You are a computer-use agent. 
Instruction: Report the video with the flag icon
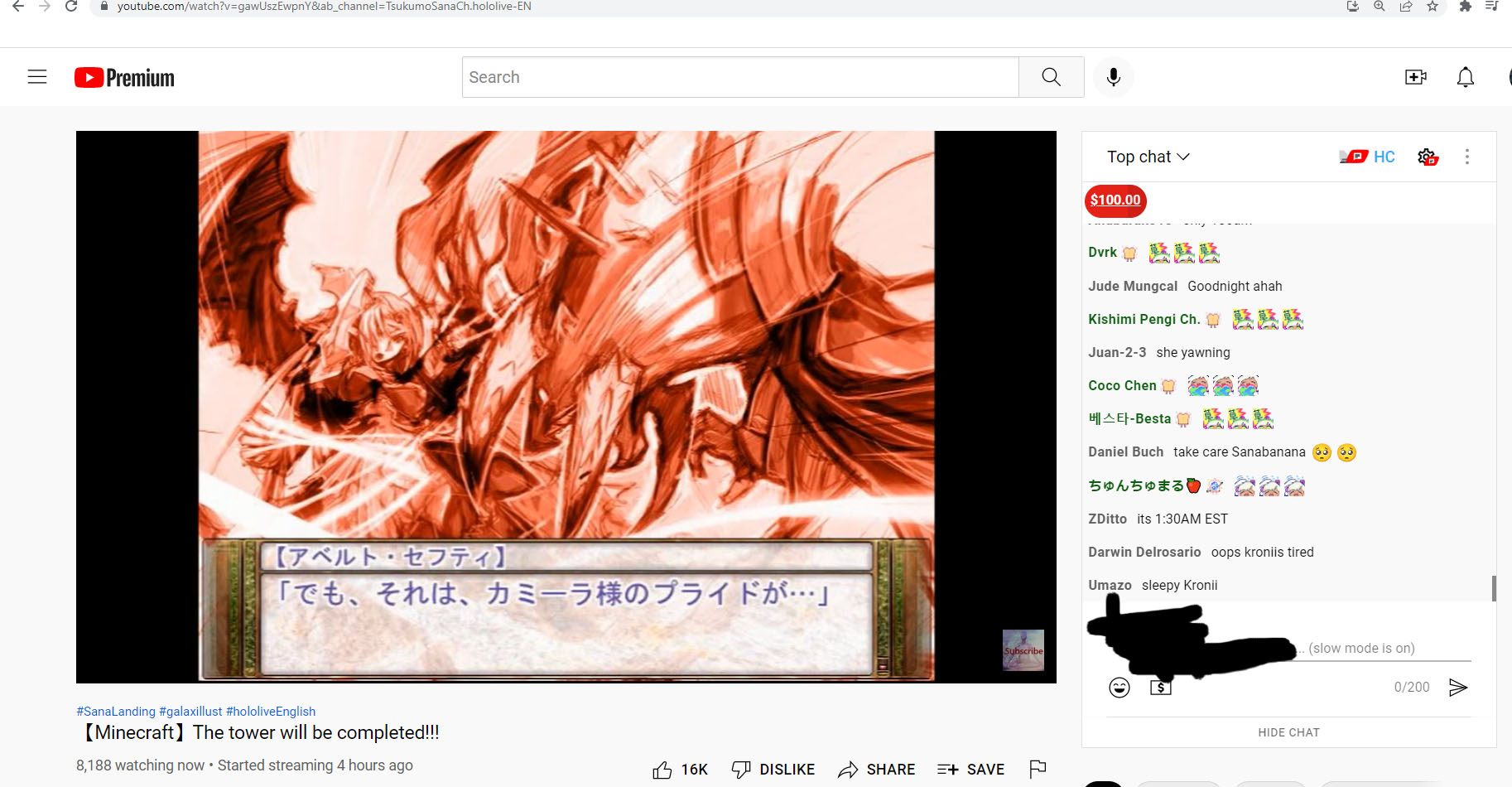pos(1038,770)
